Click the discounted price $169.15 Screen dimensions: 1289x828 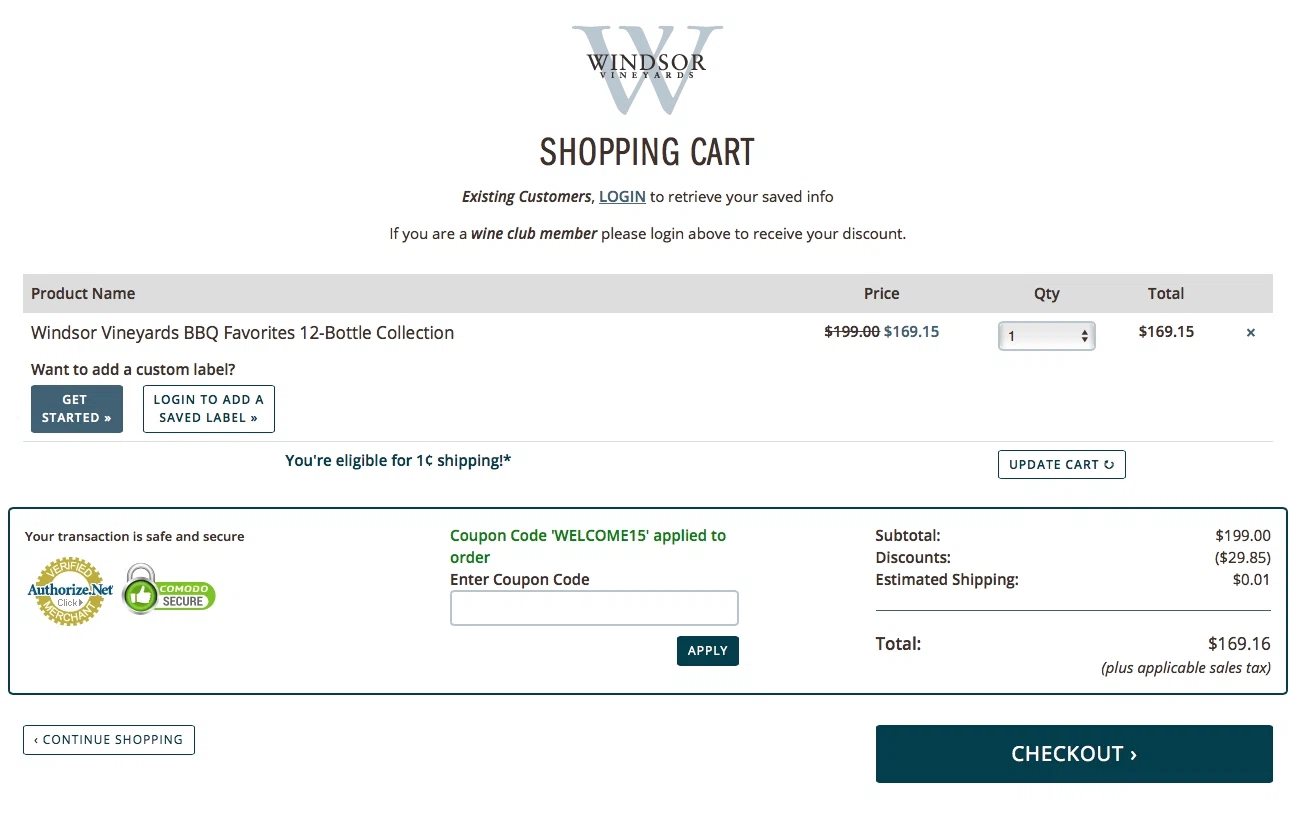pos(912,332)
